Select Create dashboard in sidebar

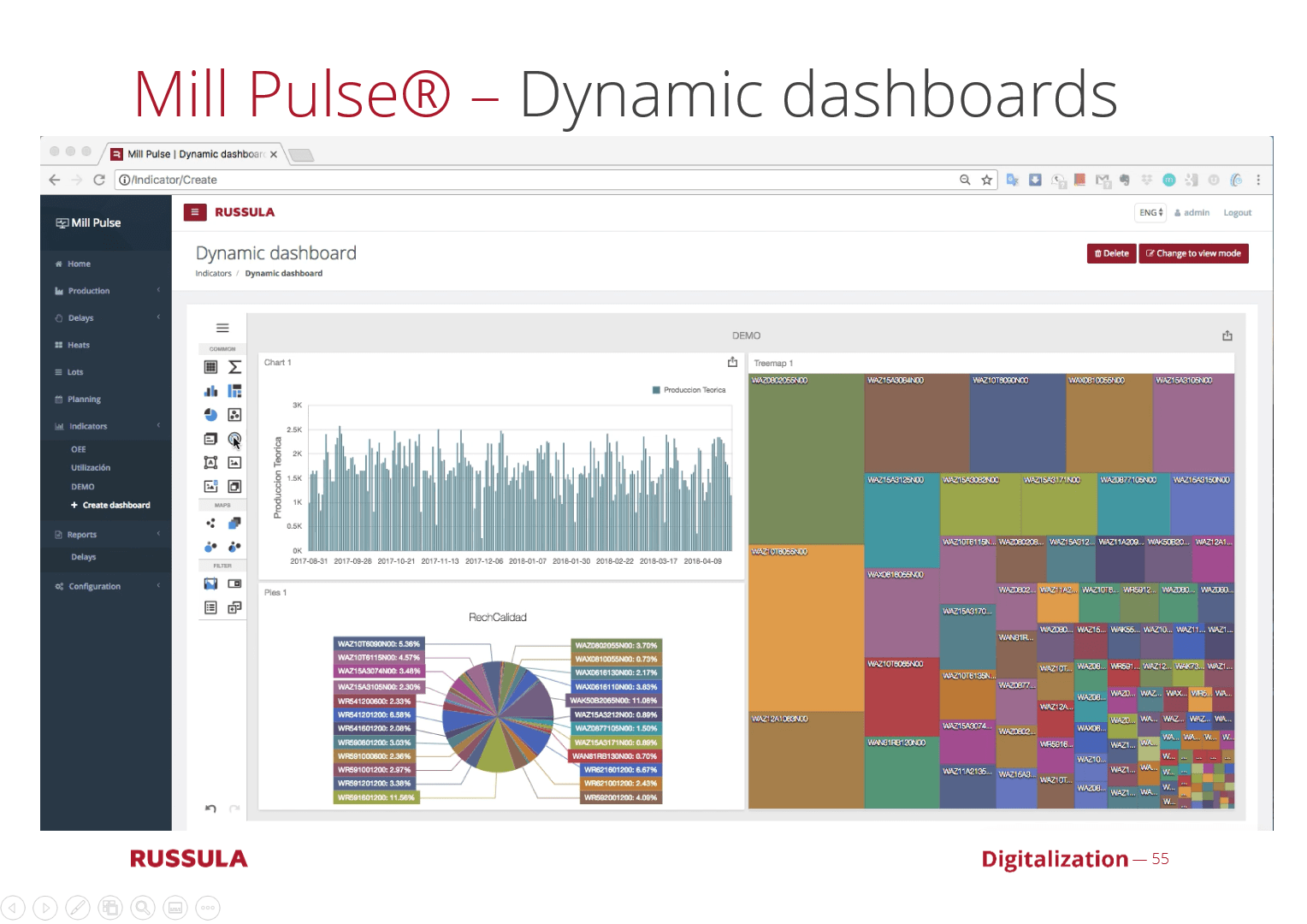pos(110,506)
